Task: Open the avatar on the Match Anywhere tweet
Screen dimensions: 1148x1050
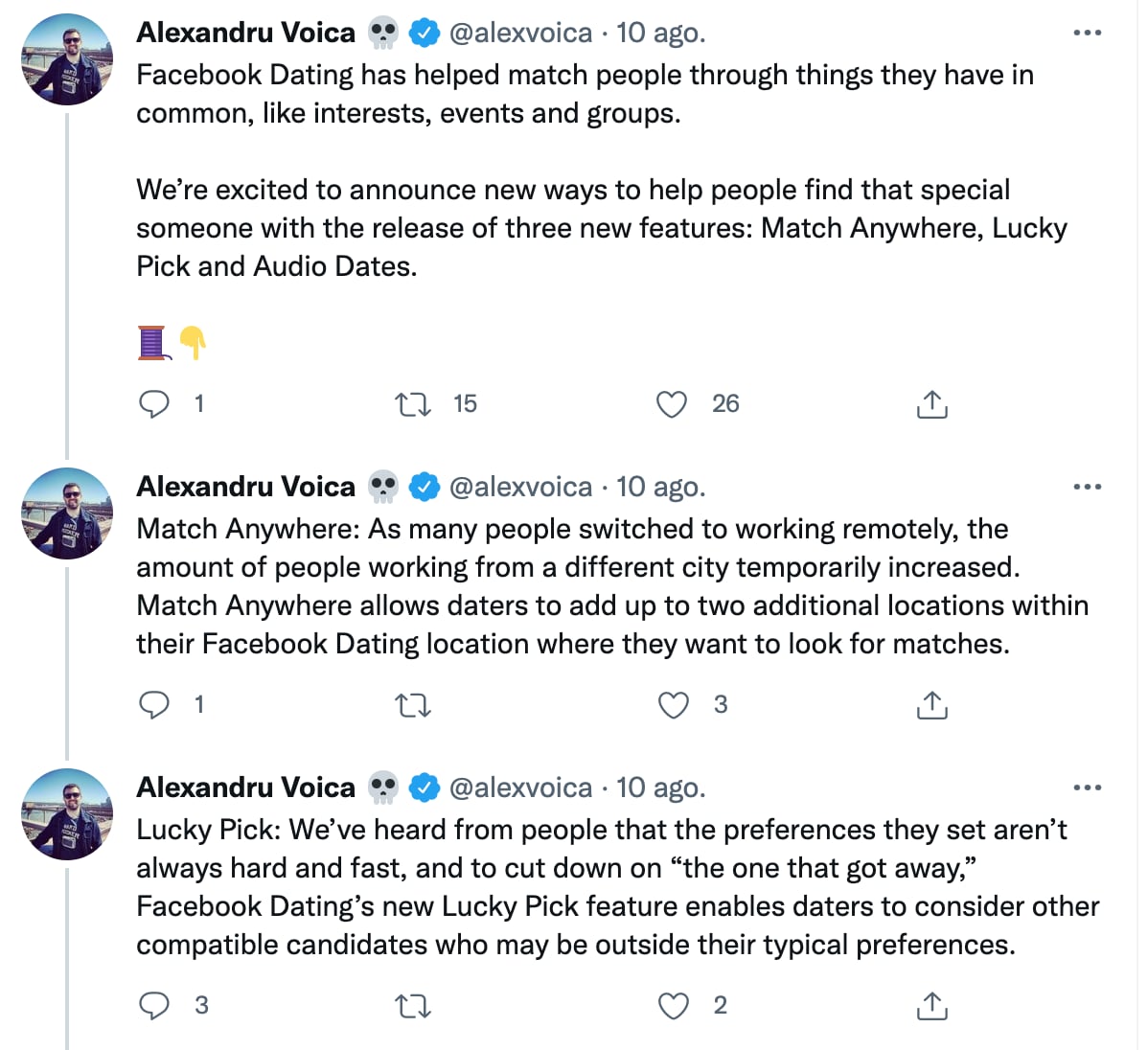Action: tap(67, 514)
